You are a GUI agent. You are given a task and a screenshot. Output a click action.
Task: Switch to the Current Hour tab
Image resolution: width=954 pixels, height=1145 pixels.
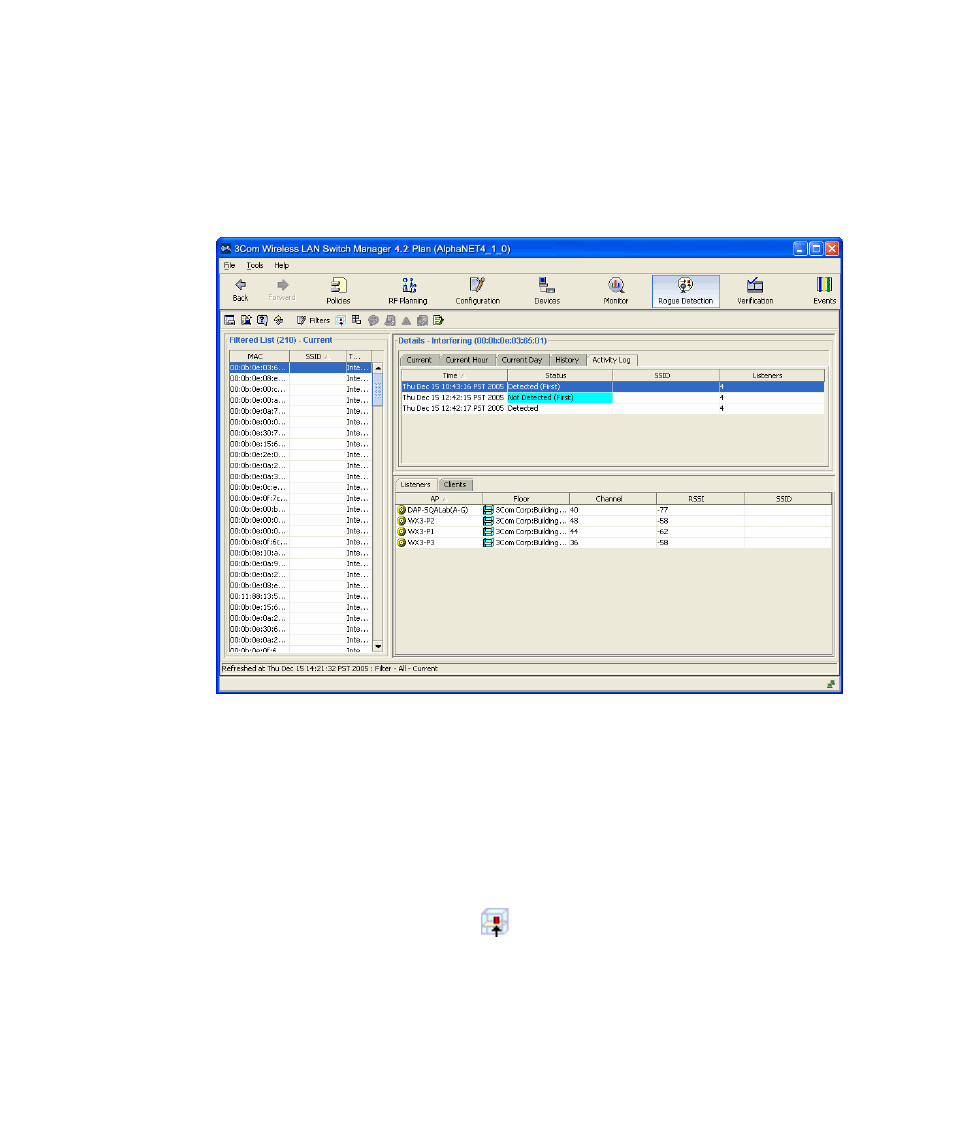[x=467, y=360]
